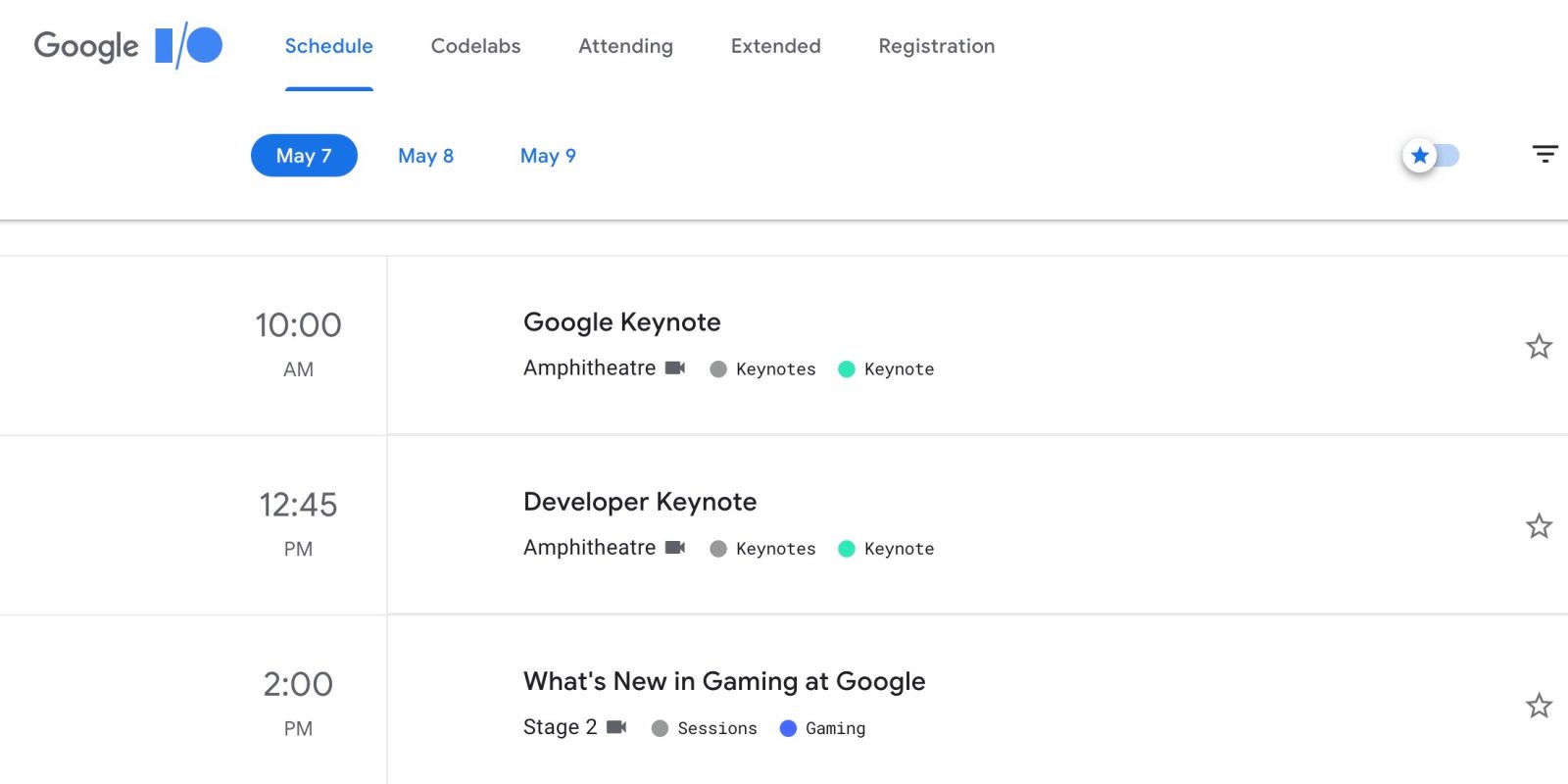The width and height of the screenshot is (1568, 784).
Task: Click the 12:45 PM time slot
Action: 298,523
